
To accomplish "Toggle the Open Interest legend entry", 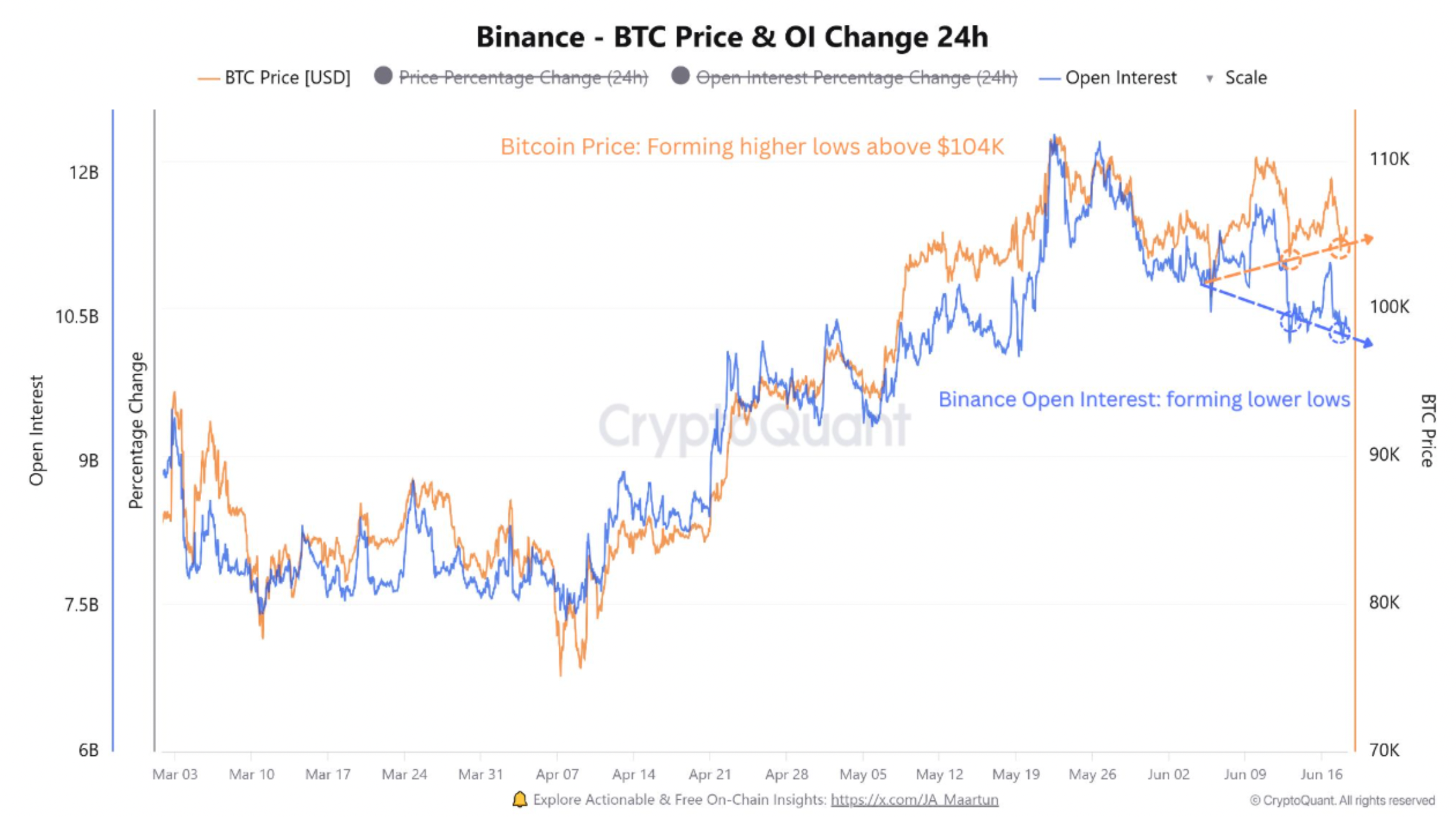I will 1108,78.
